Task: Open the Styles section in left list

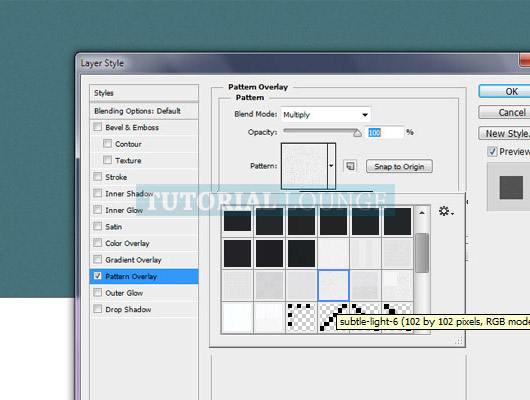Action: point(144,93)
